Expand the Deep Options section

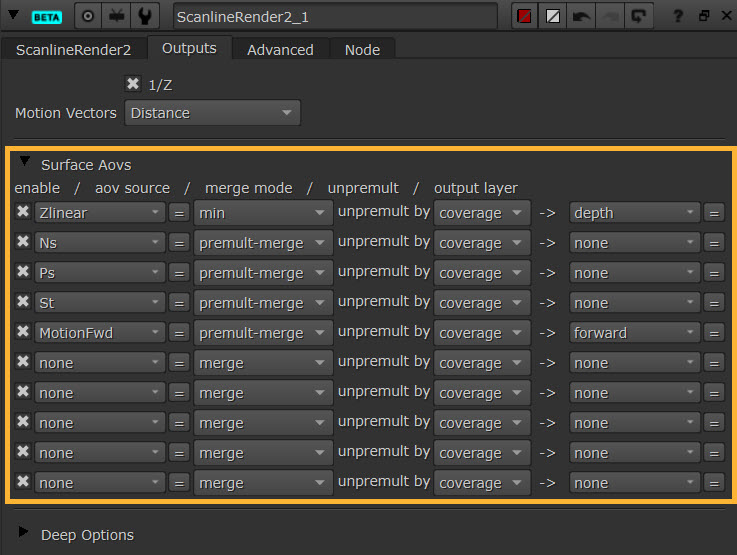point(24,534)
